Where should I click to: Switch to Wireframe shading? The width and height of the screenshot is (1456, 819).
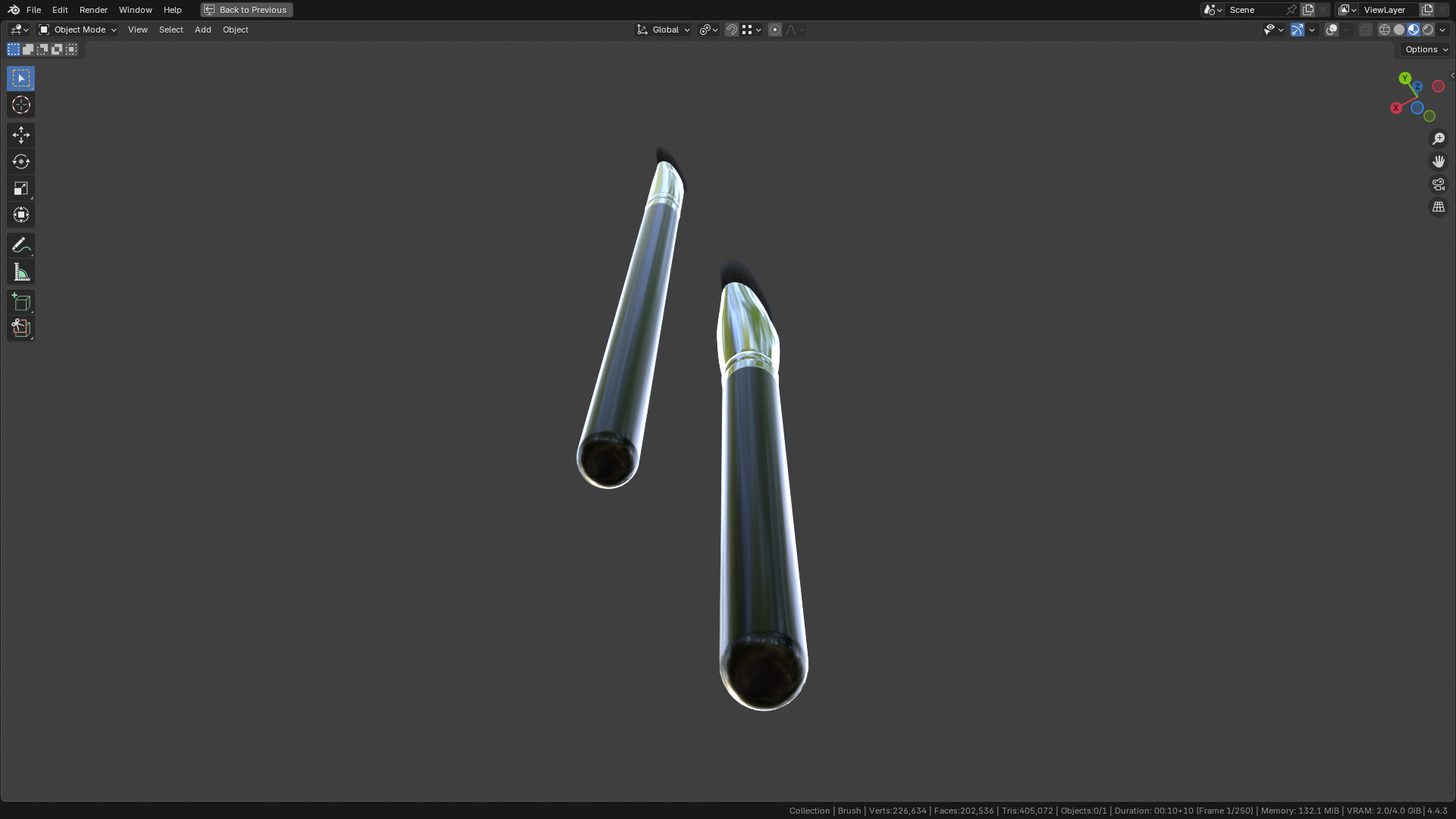[1385, 30]
